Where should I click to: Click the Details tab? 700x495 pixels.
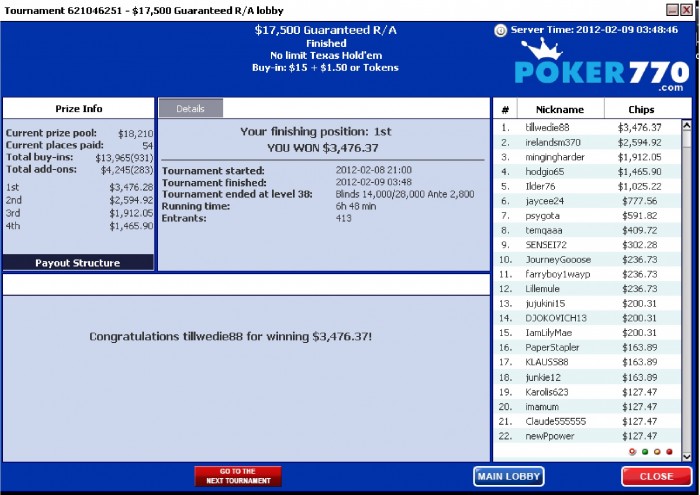191,108
